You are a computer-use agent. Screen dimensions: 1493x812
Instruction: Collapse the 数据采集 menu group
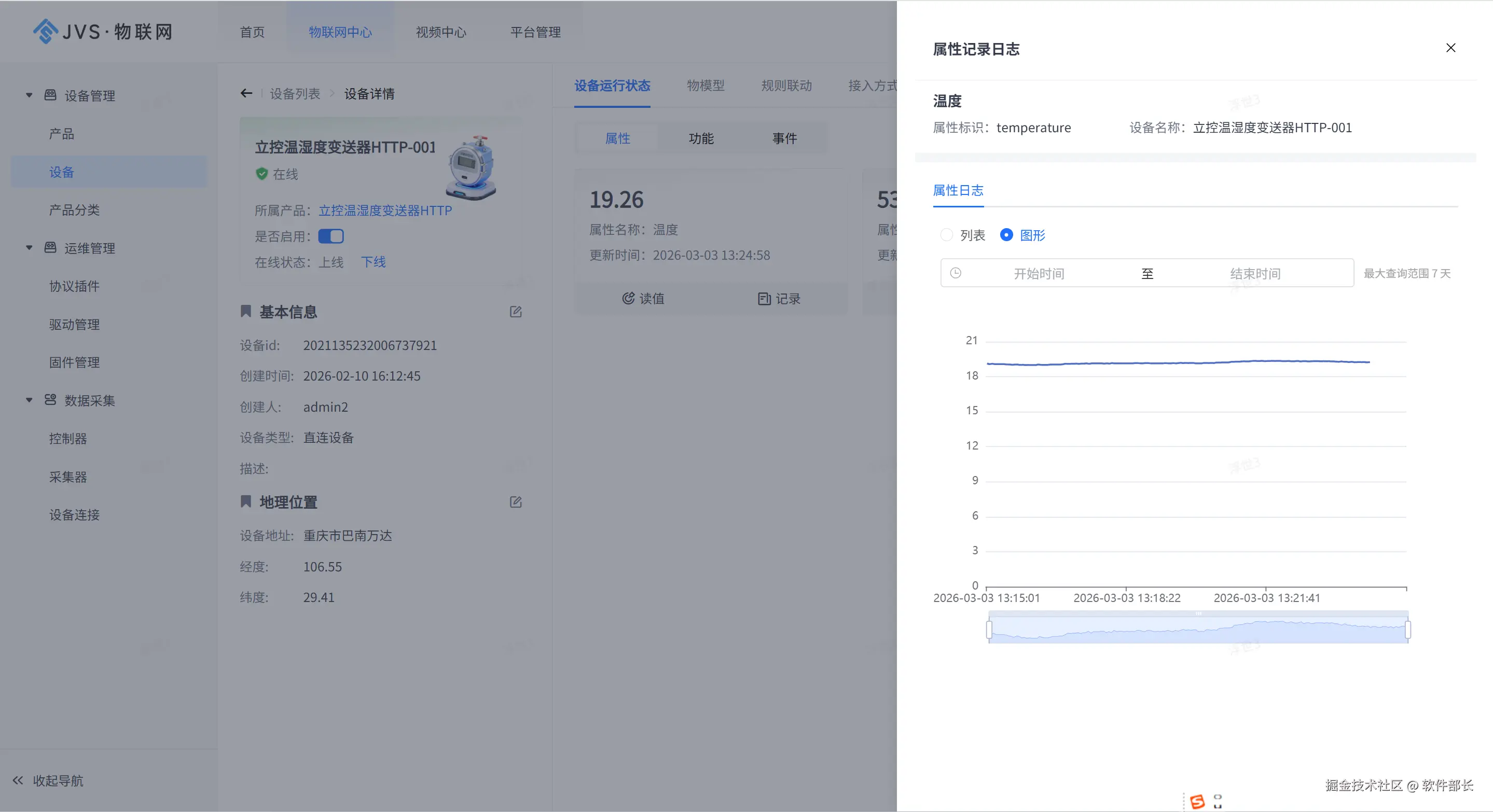pos(29,400)
